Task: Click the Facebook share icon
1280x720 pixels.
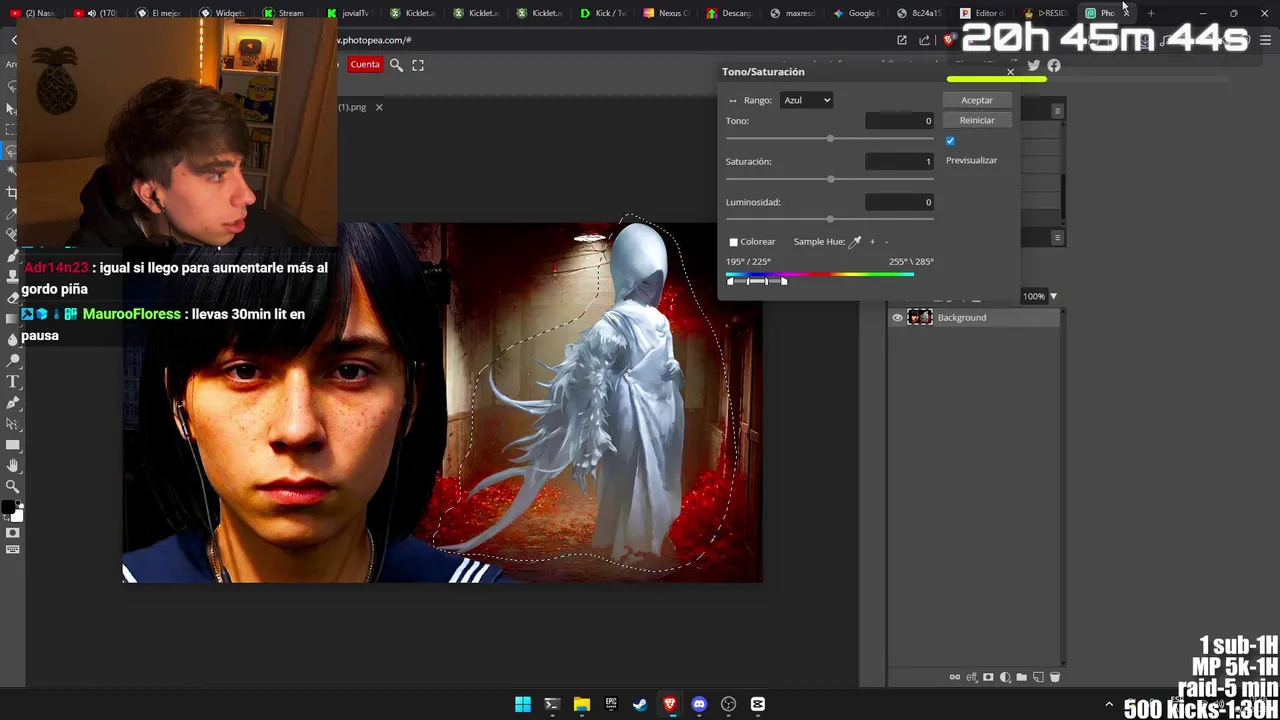Action: [1054, 65]
